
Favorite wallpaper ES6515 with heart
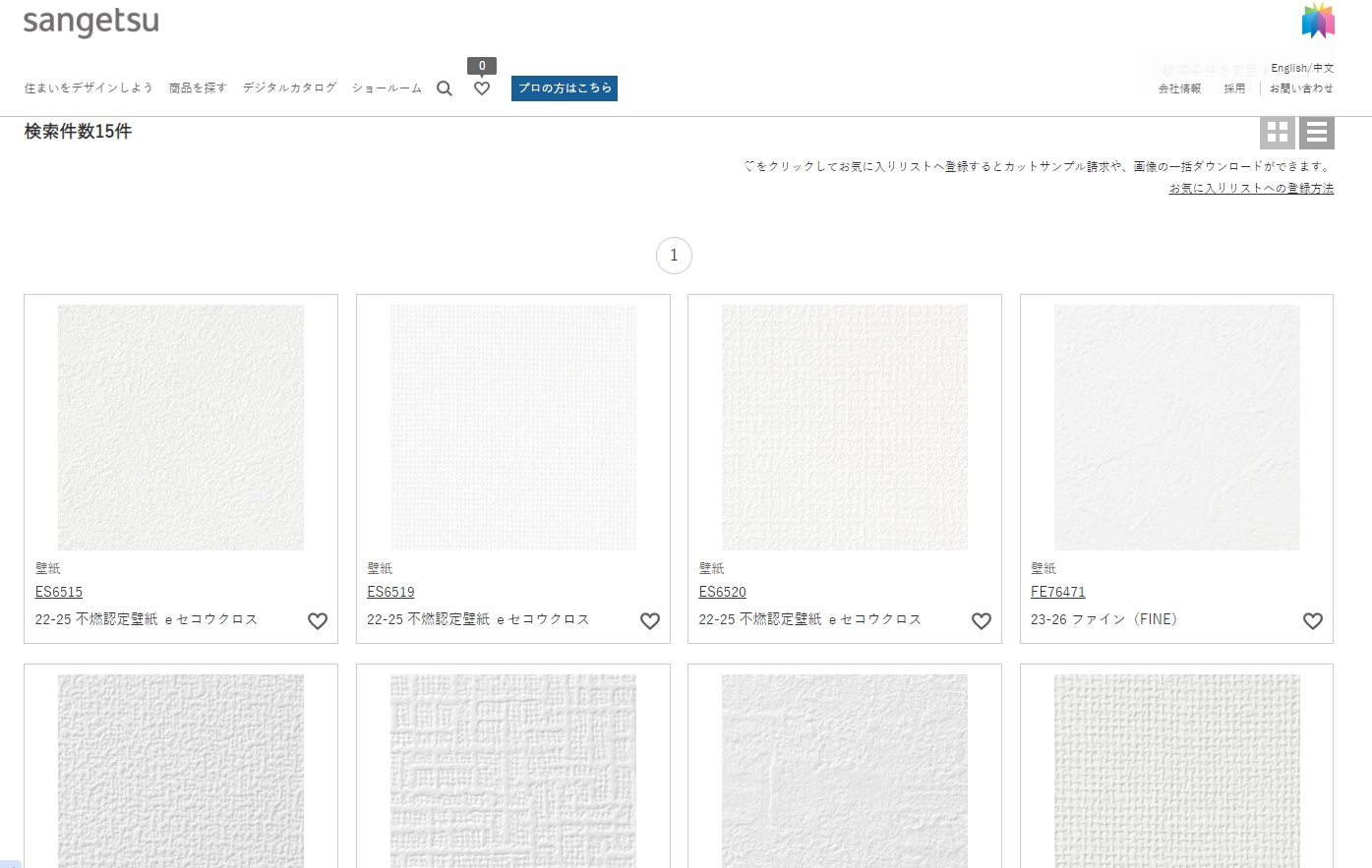318,621
